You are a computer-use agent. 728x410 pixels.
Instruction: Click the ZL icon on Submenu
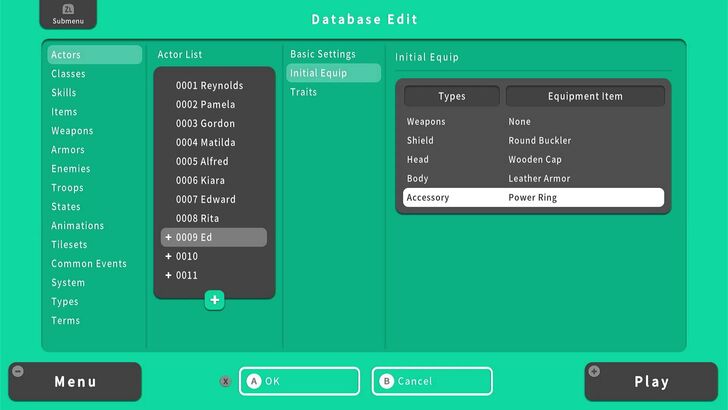coord(68,9)
